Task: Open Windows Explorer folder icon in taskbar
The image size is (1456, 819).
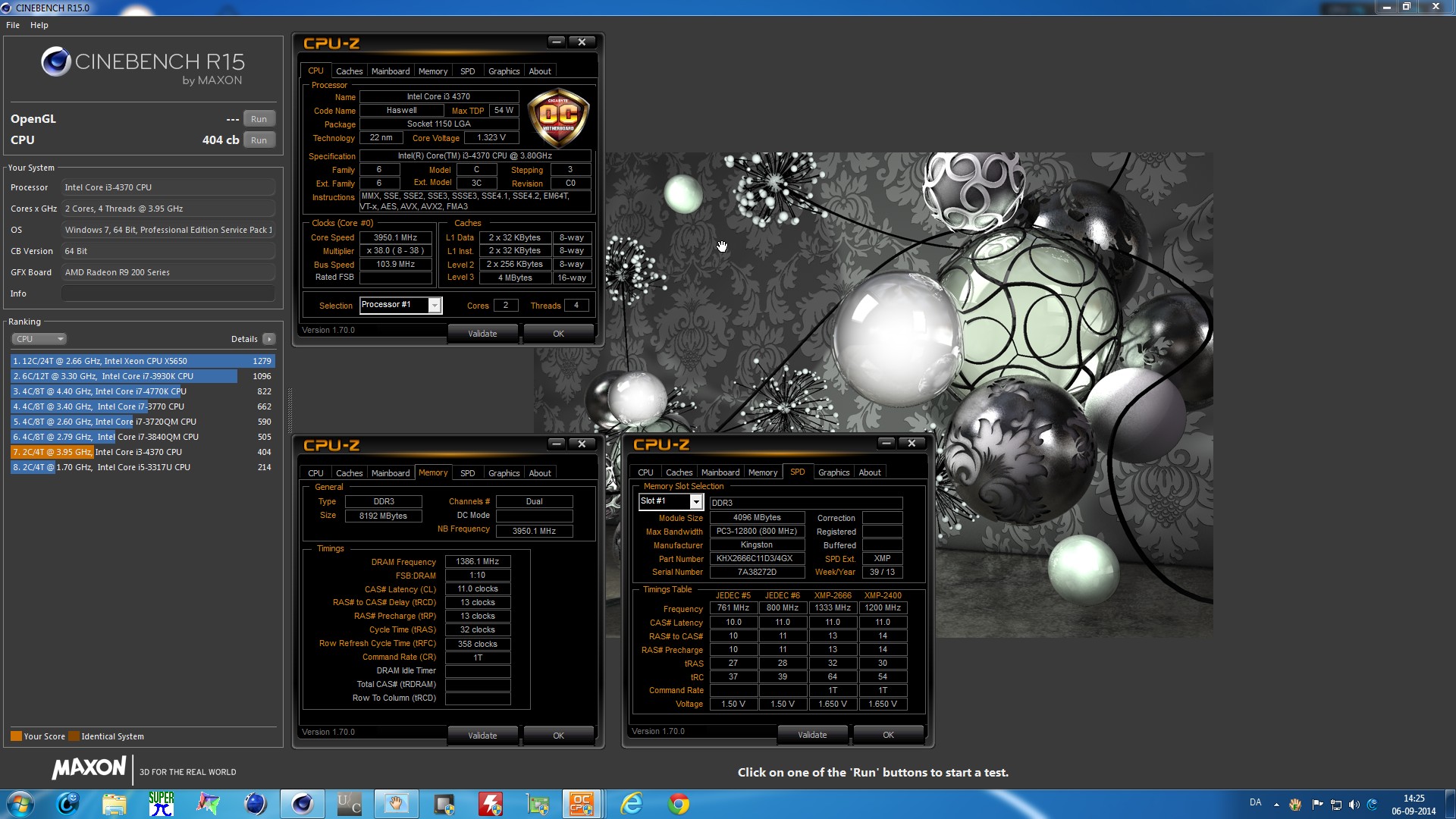Action: coord(115,804)
